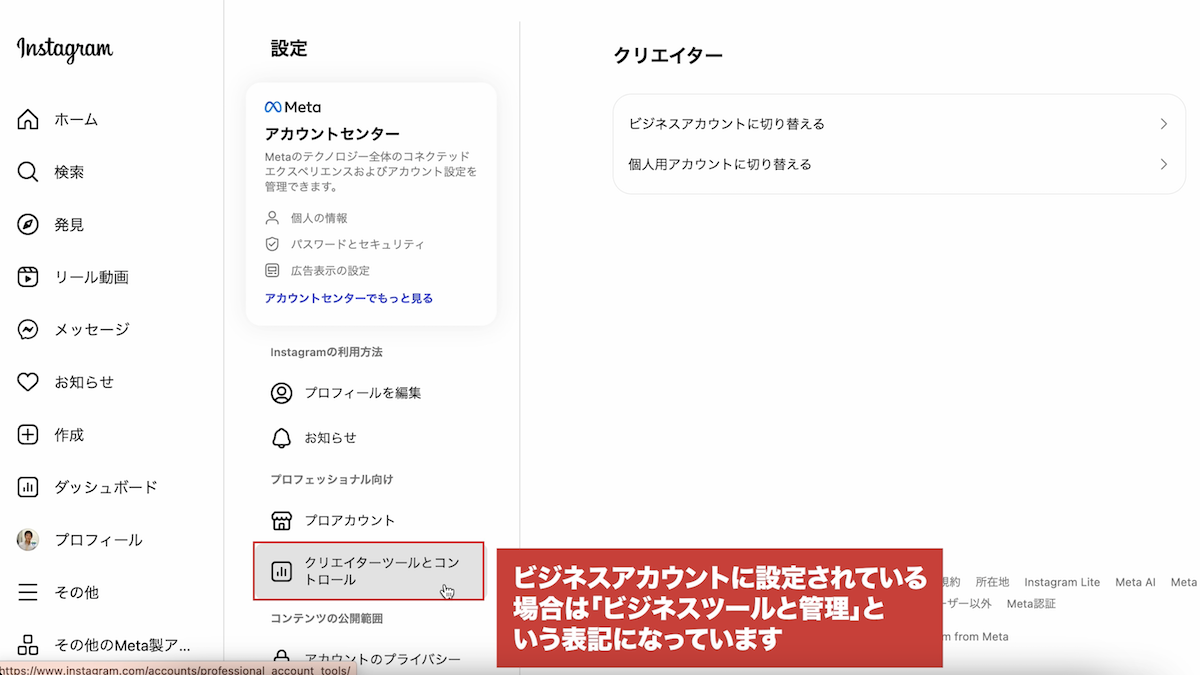Click the Instagram logo

(x=65, y=49)
